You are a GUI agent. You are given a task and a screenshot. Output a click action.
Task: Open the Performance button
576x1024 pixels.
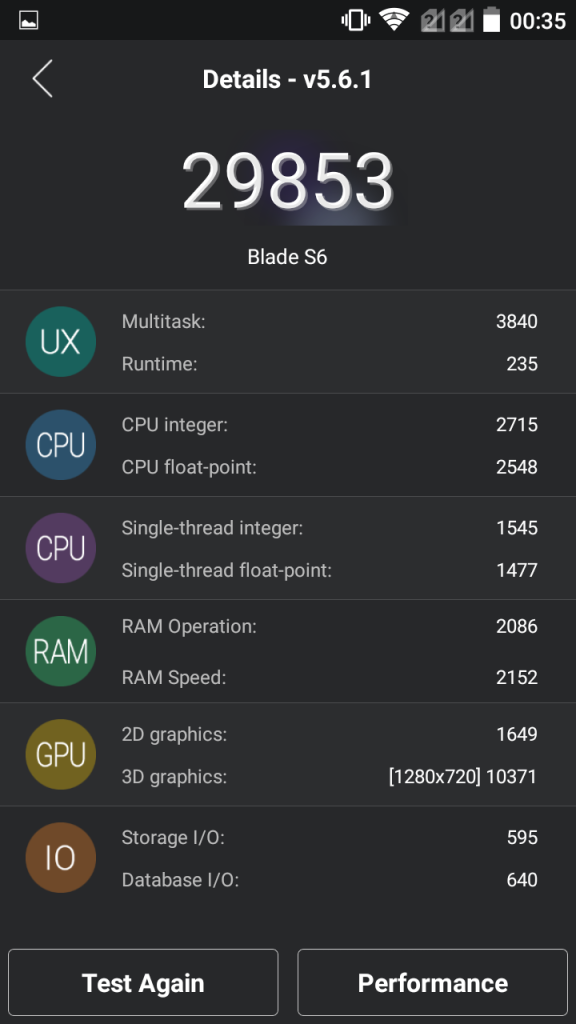click(432, 983)
